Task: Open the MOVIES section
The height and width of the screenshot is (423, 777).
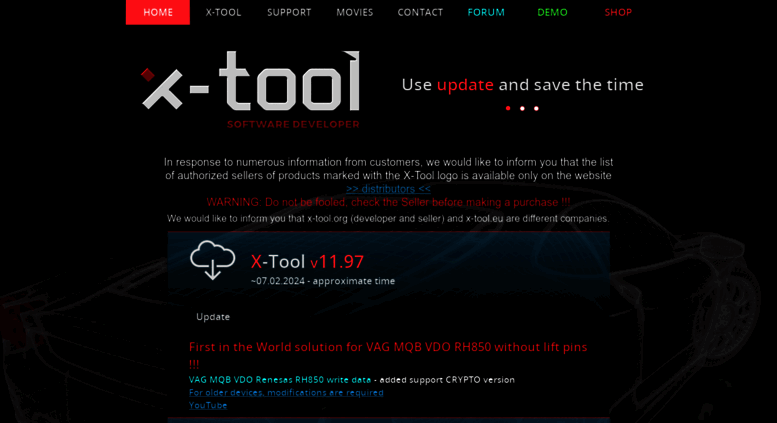Action: [x=355, y=12]
